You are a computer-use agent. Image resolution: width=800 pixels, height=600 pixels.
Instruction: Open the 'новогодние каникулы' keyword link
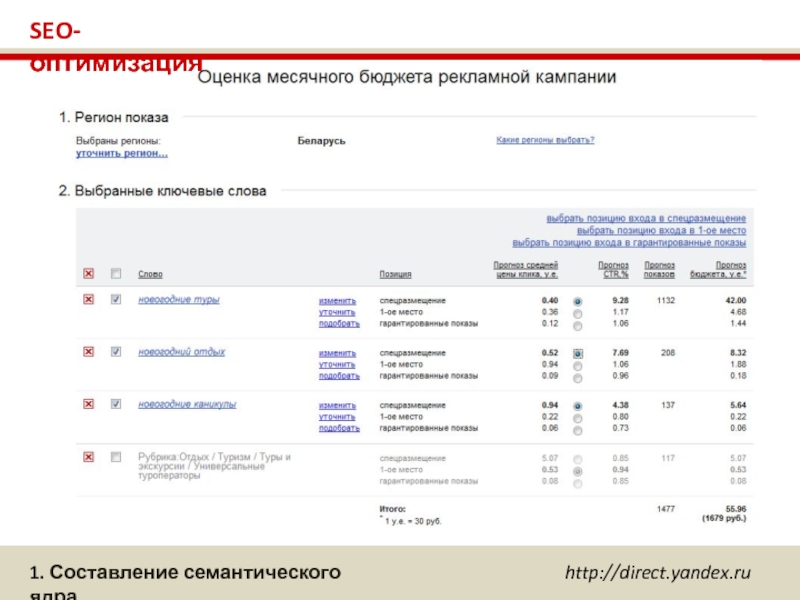coord(187,404)
